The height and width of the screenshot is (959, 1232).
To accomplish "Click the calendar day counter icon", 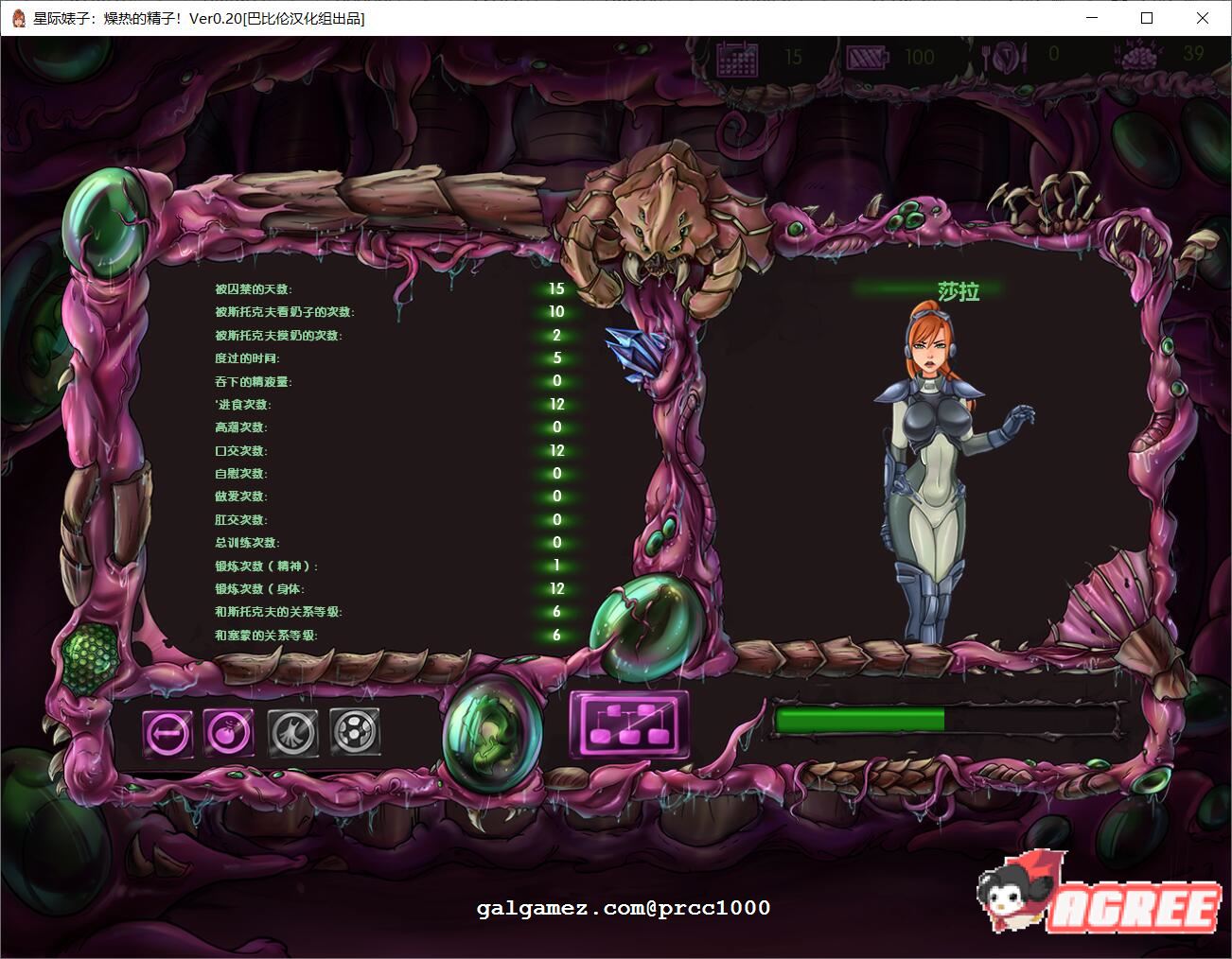I will pos(738,59).
